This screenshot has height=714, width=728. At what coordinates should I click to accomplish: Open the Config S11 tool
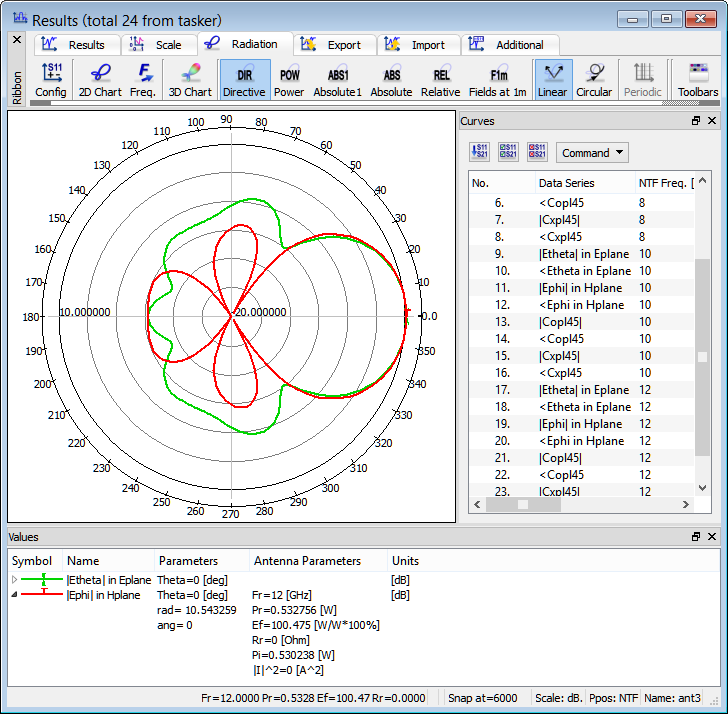(51, 80)
